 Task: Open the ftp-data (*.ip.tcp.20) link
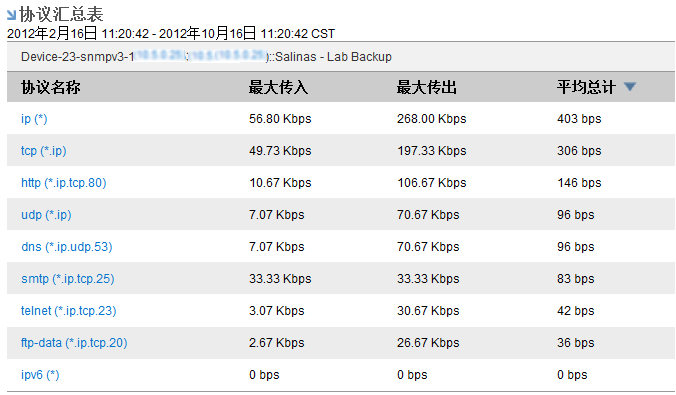click(x=74, y=343)
